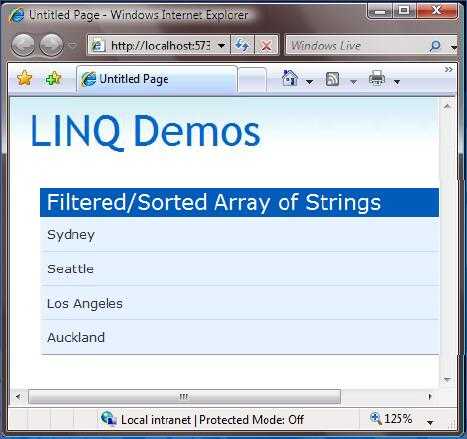Screen dimensions: 467x439
Task: Select the Untitled Page tab
Action: pos(157,79)
